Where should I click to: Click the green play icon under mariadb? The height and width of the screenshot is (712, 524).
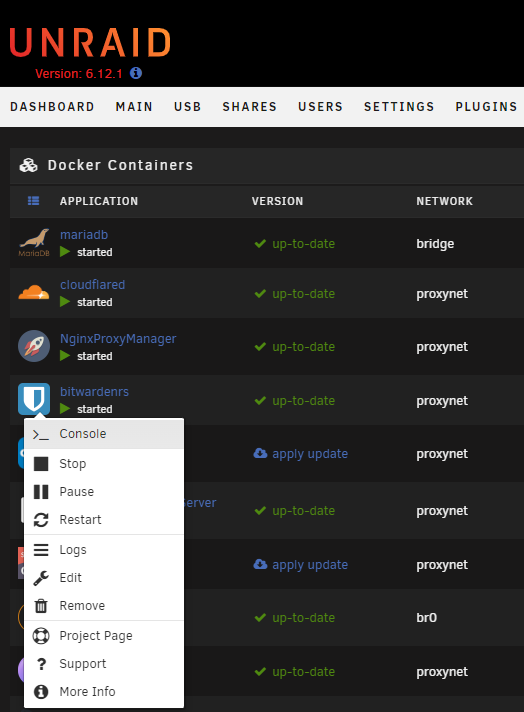(x=65, y=252)
